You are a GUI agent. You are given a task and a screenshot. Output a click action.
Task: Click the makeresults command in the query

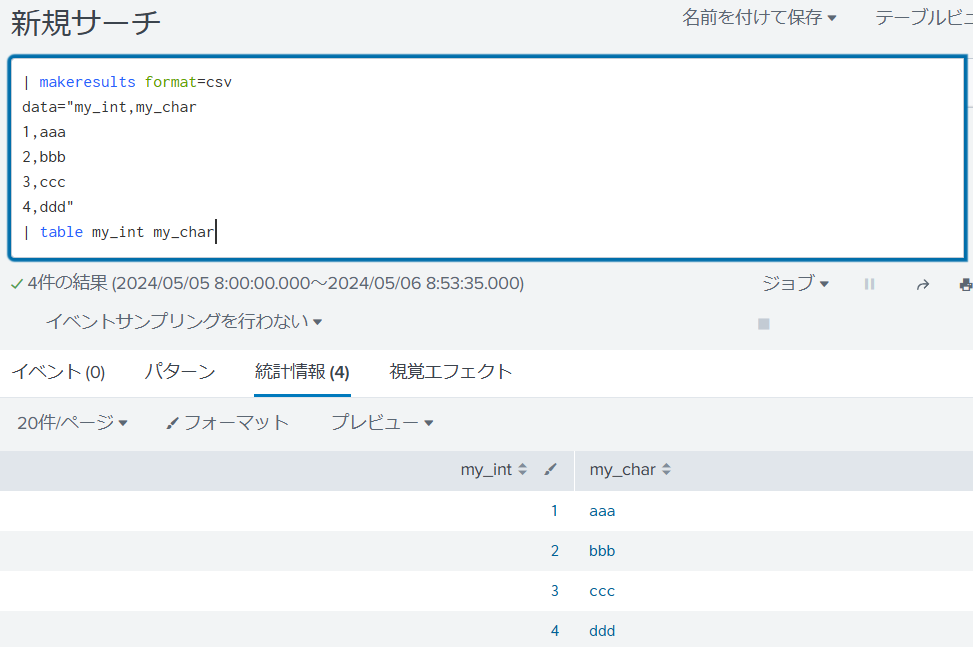[x=87, y=82]
